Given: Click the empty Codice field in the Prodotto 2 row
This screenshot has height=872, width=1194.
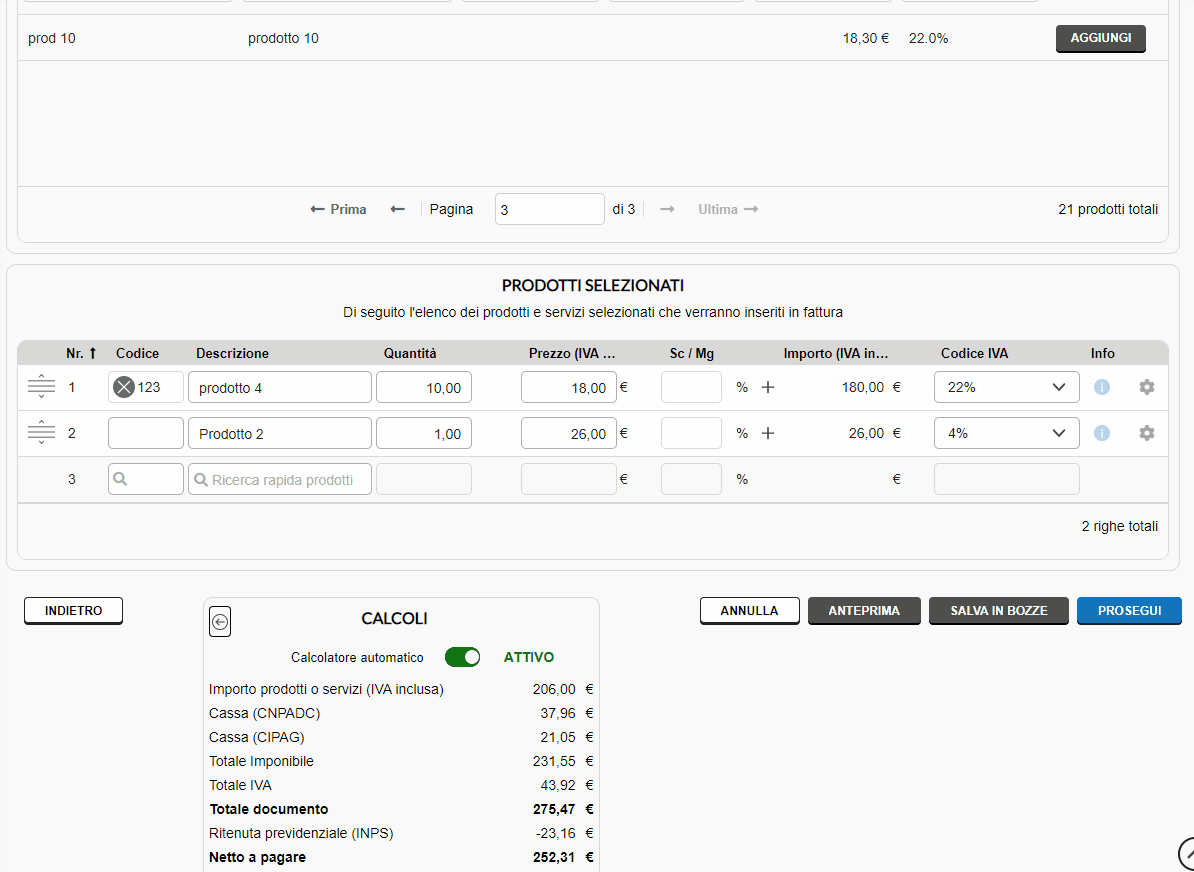Looking at the screenshot, I should [x=146, y=433].
